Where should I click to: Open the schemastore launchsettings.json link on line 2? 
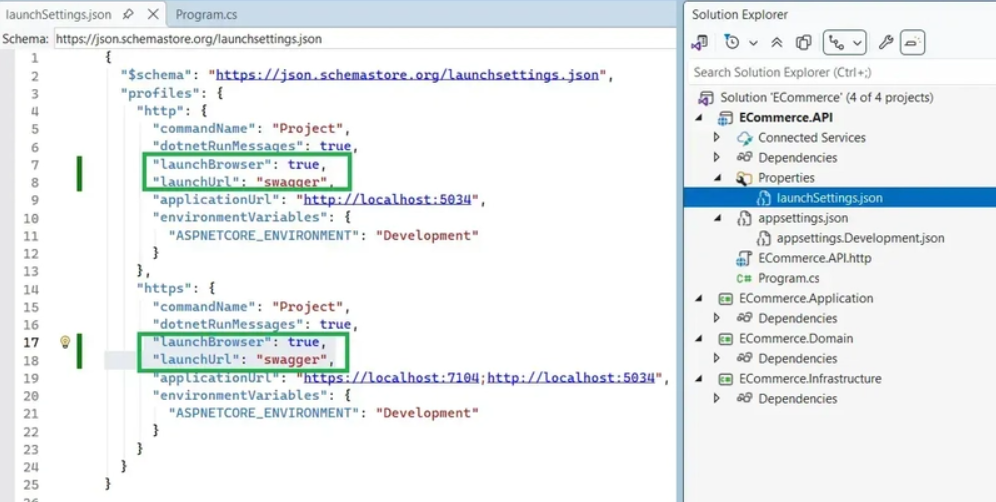click(407, 75)
